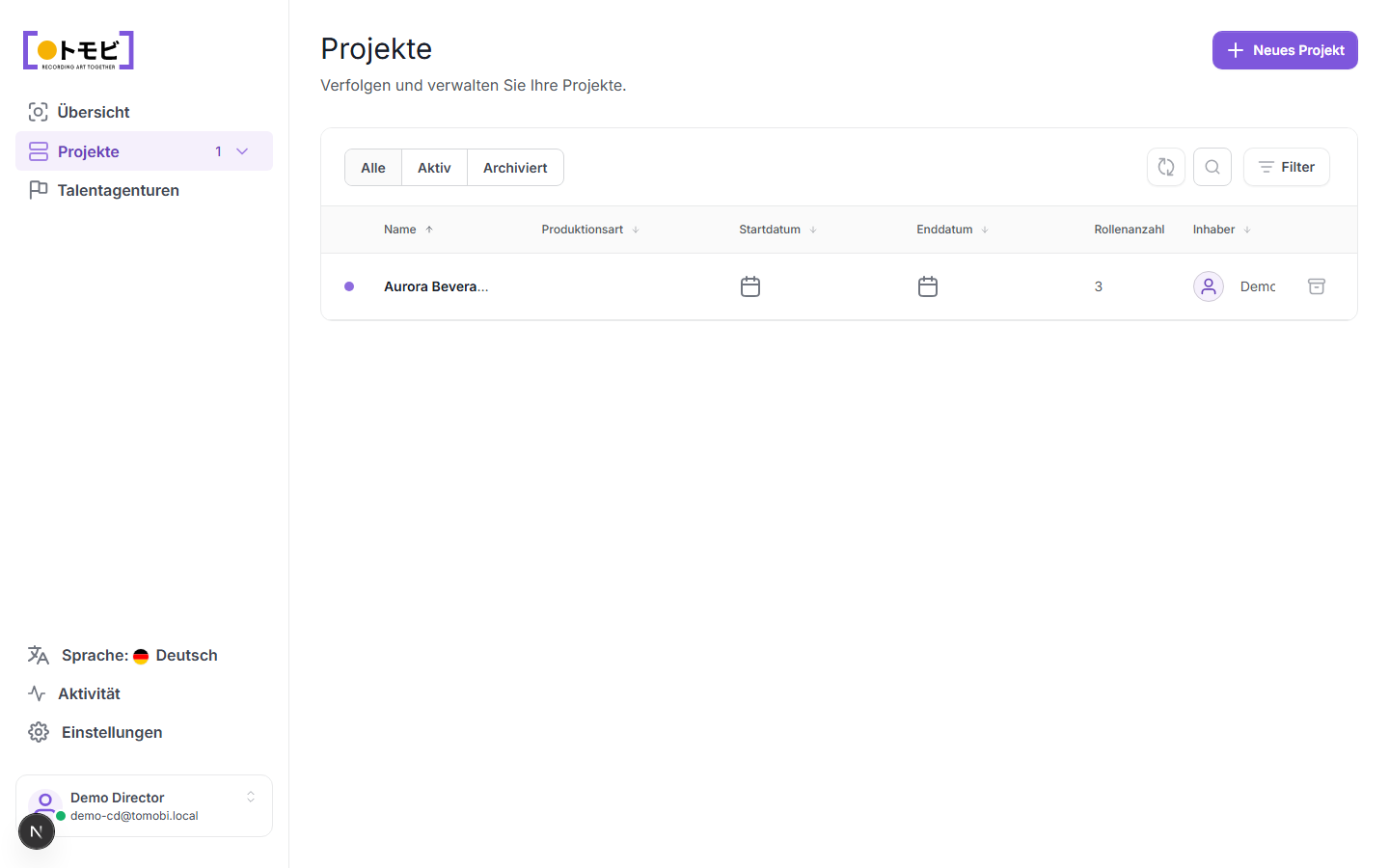Click the Rollenanzahl column header
The image size is (1389, 868).
1129,230
